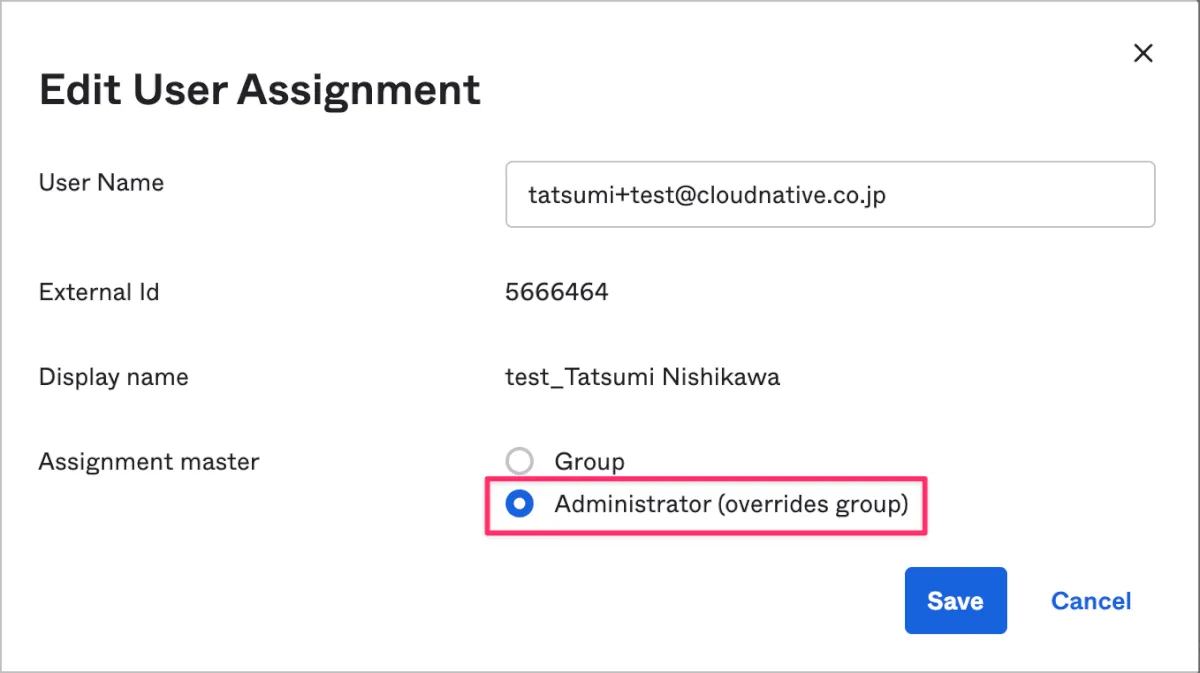Click empty space right of email in User Name box
The height and width of the screenshot is (673, 1200).
[1020, 195]
